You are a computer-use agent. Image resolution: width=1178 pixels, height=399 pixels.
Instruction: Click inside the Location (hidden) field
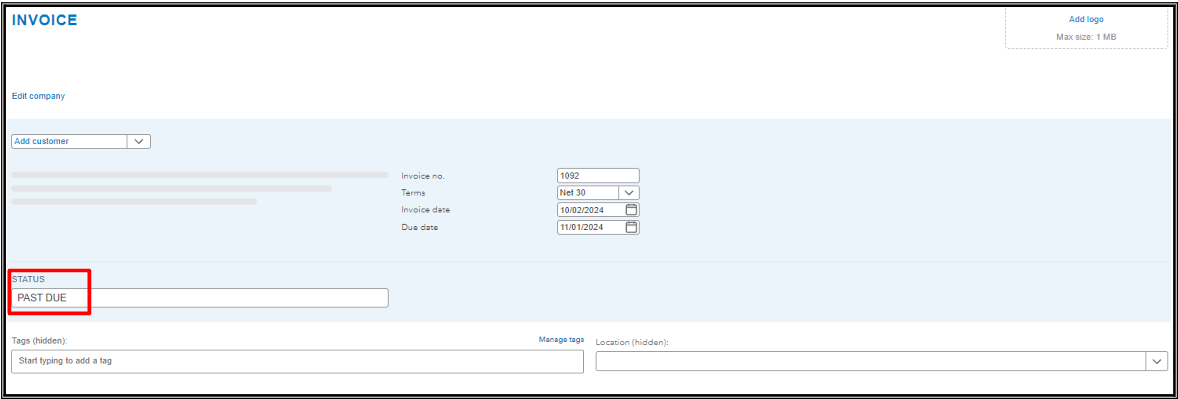coord(871,361)
